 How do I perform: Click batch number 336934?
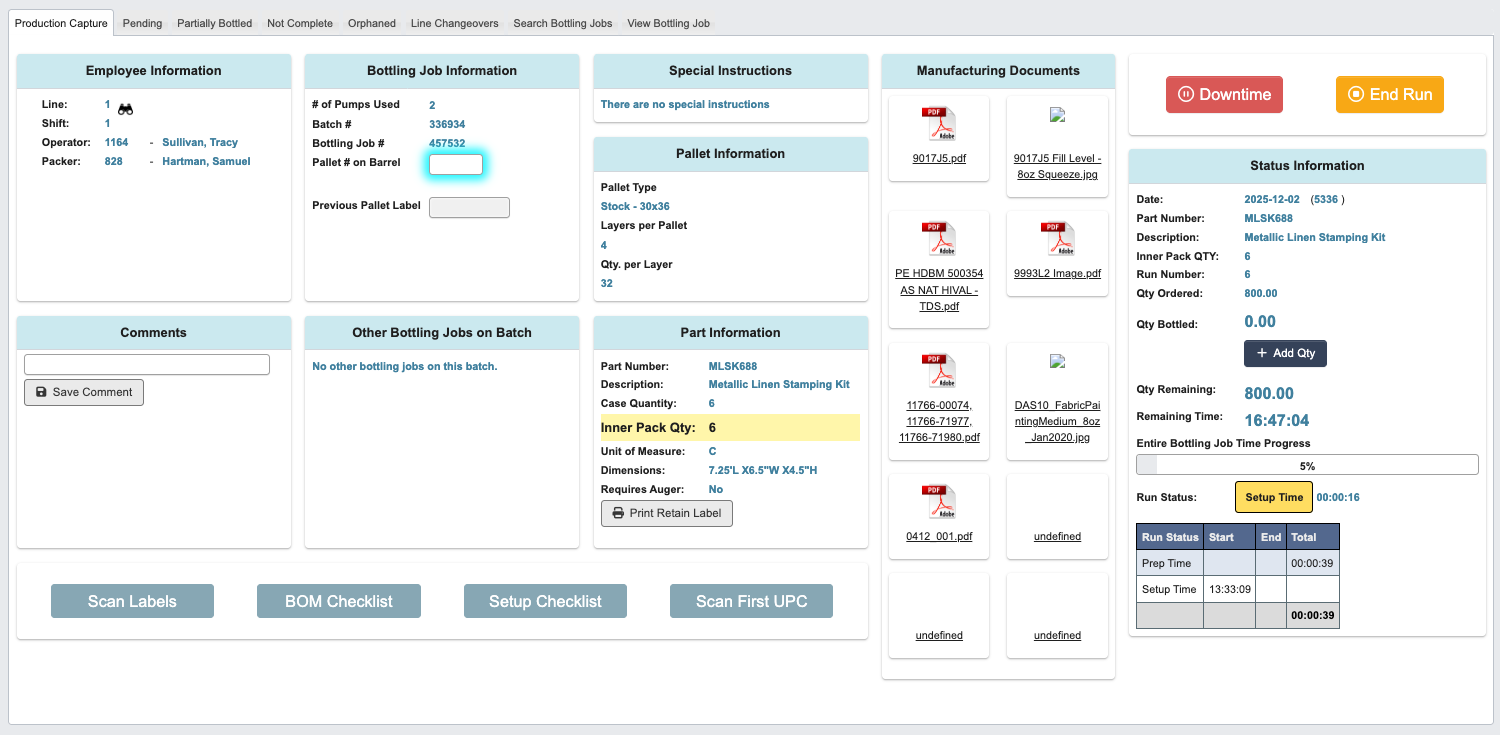pyautogui.click(x=447, y=124)
